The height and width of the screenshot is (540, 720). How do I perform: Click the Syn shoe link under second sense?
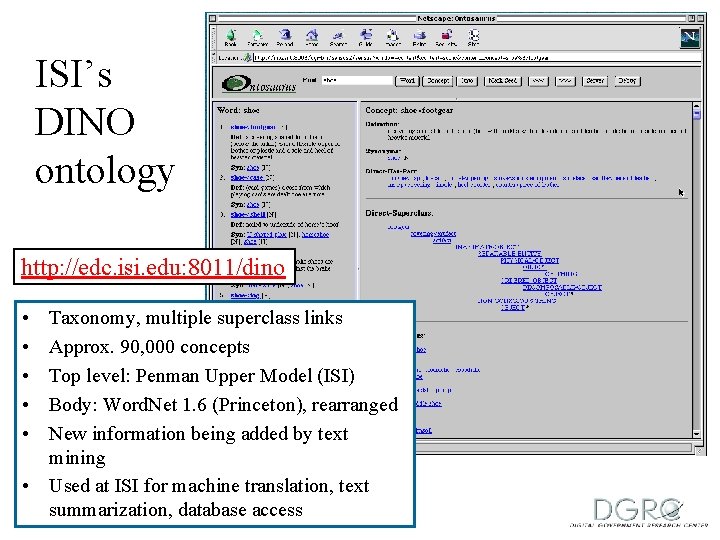coord(253,204)
